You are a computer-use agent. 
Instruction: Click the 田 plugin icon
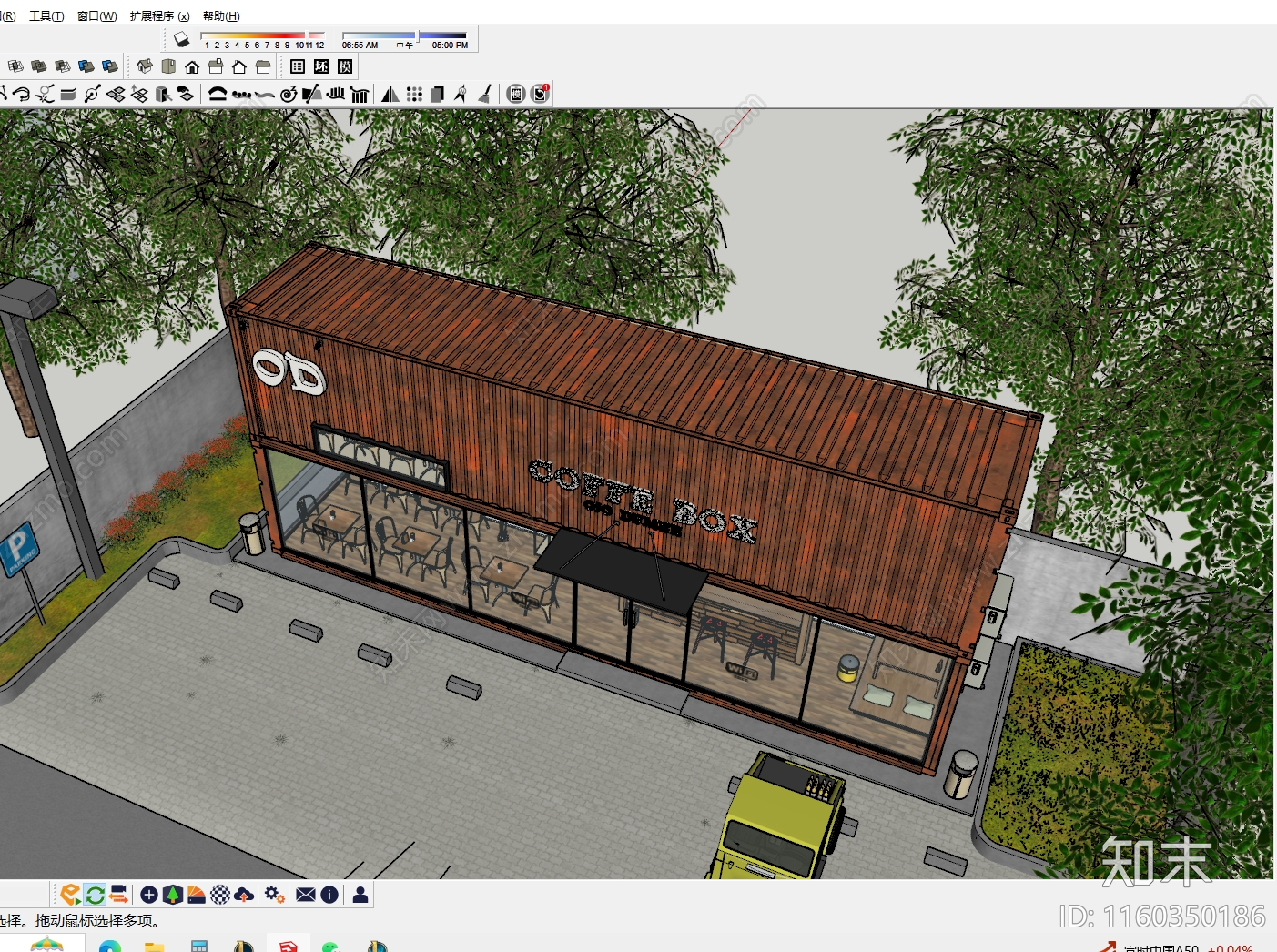[298, 66]
